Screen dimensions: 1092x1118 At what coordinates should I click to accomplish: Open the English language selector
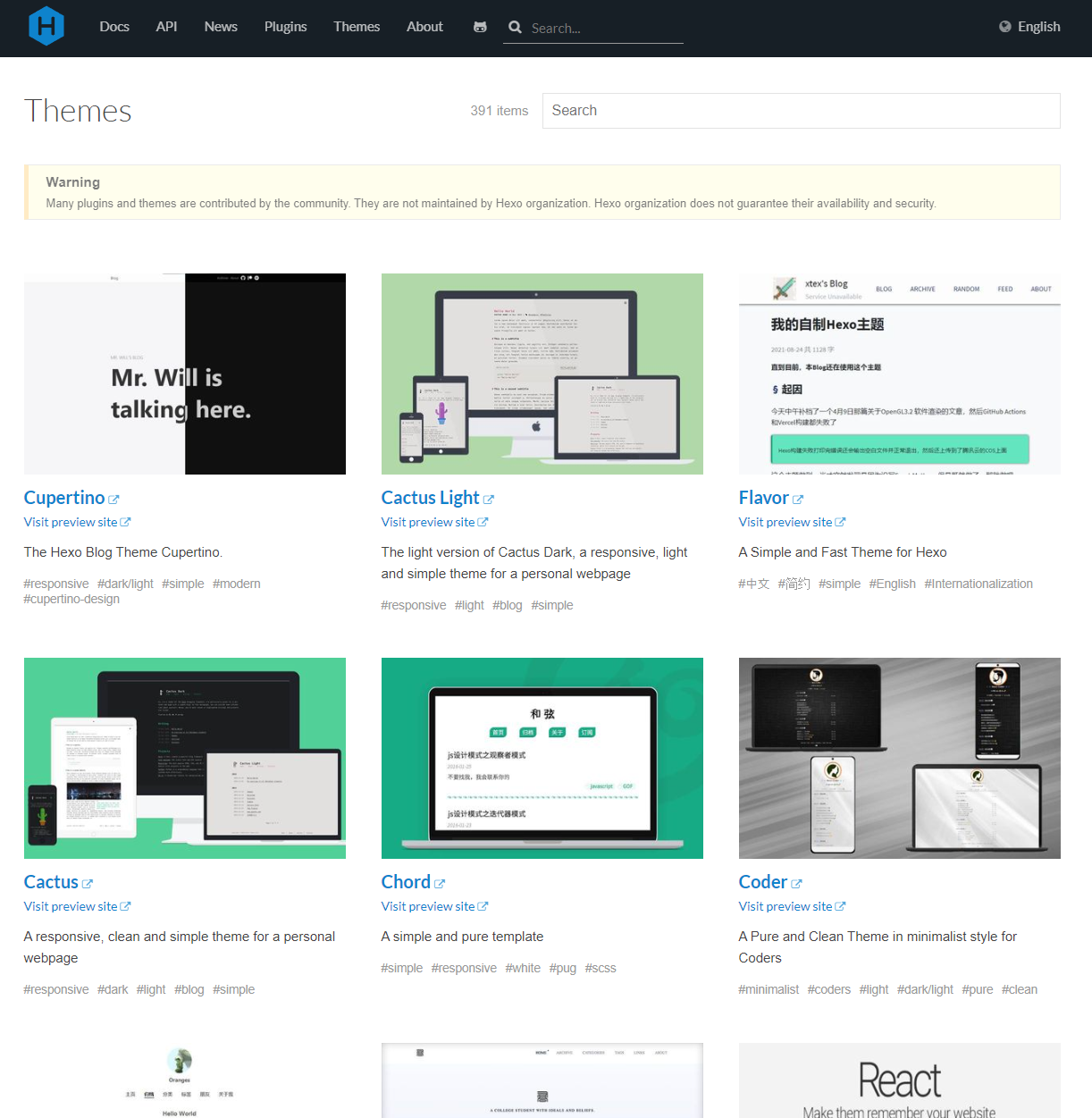[1029, 27]
